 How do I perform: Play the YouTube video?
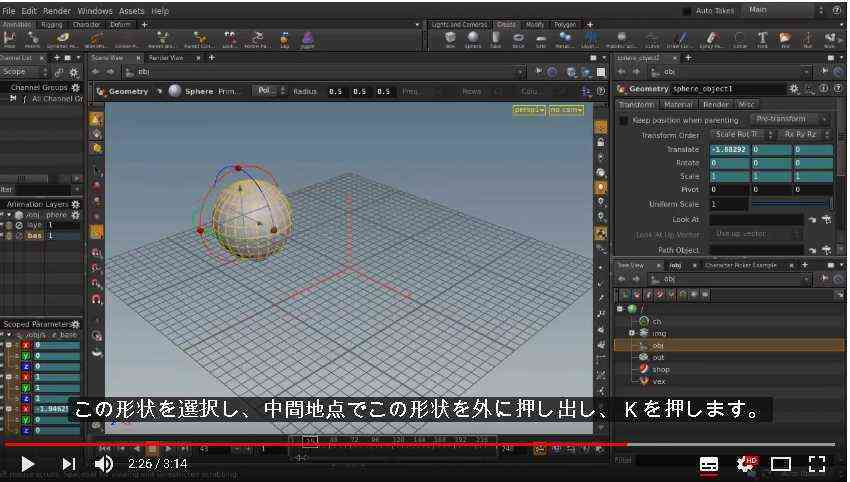coord(27,464)
